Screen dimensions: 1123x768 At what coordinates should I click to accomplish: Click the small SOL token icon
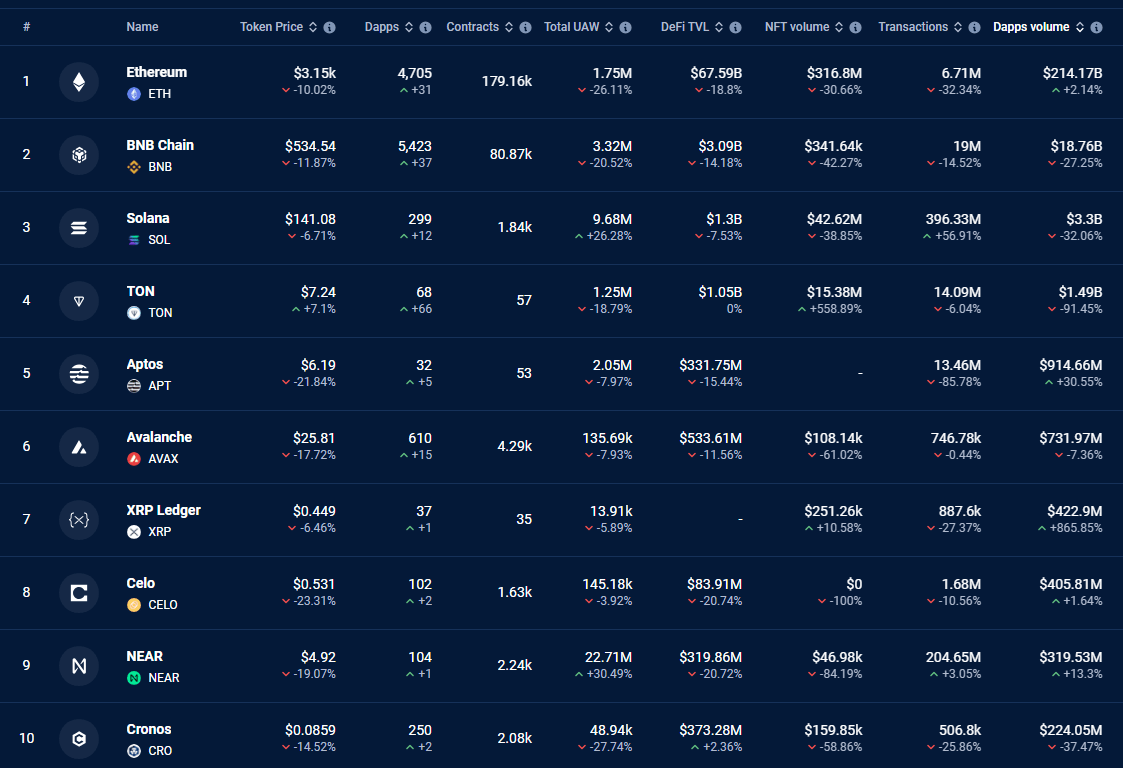[134, 240]
